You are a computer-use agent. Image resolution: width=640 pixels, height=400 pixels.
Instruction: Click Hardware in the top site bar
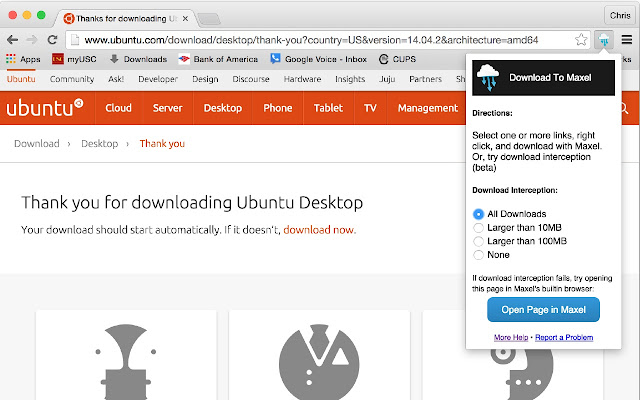(x=302, y=79)
